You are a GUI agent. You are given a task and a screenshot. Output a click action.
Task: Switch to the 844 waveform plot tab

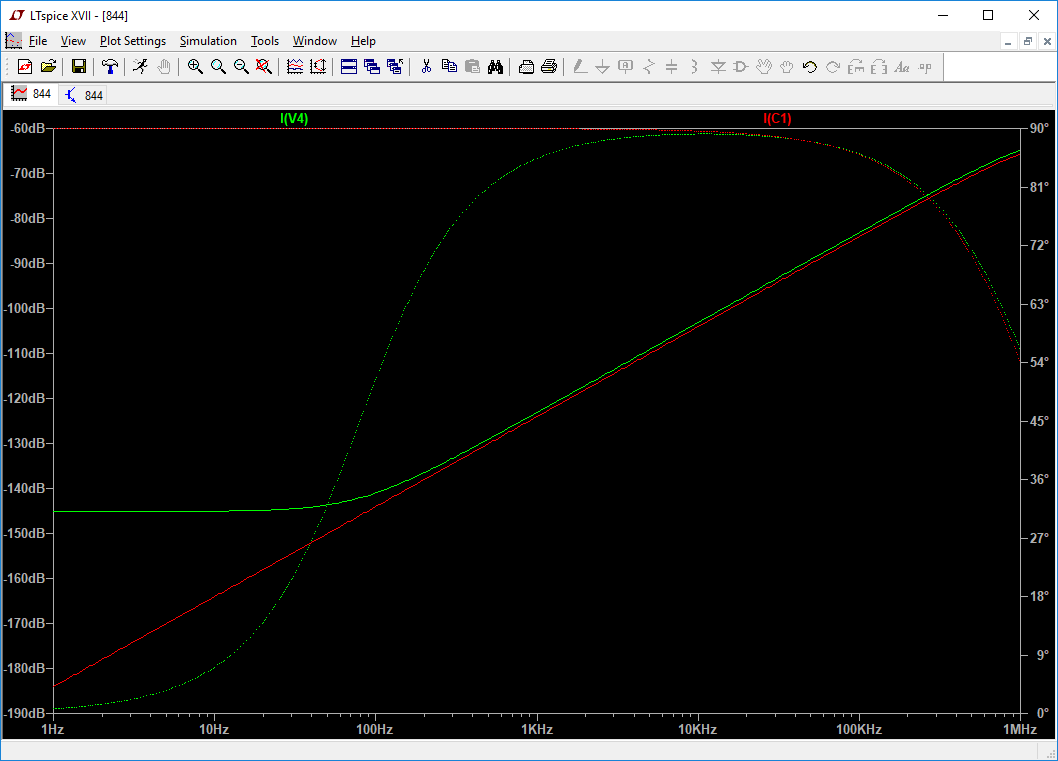tap(31, 94)
